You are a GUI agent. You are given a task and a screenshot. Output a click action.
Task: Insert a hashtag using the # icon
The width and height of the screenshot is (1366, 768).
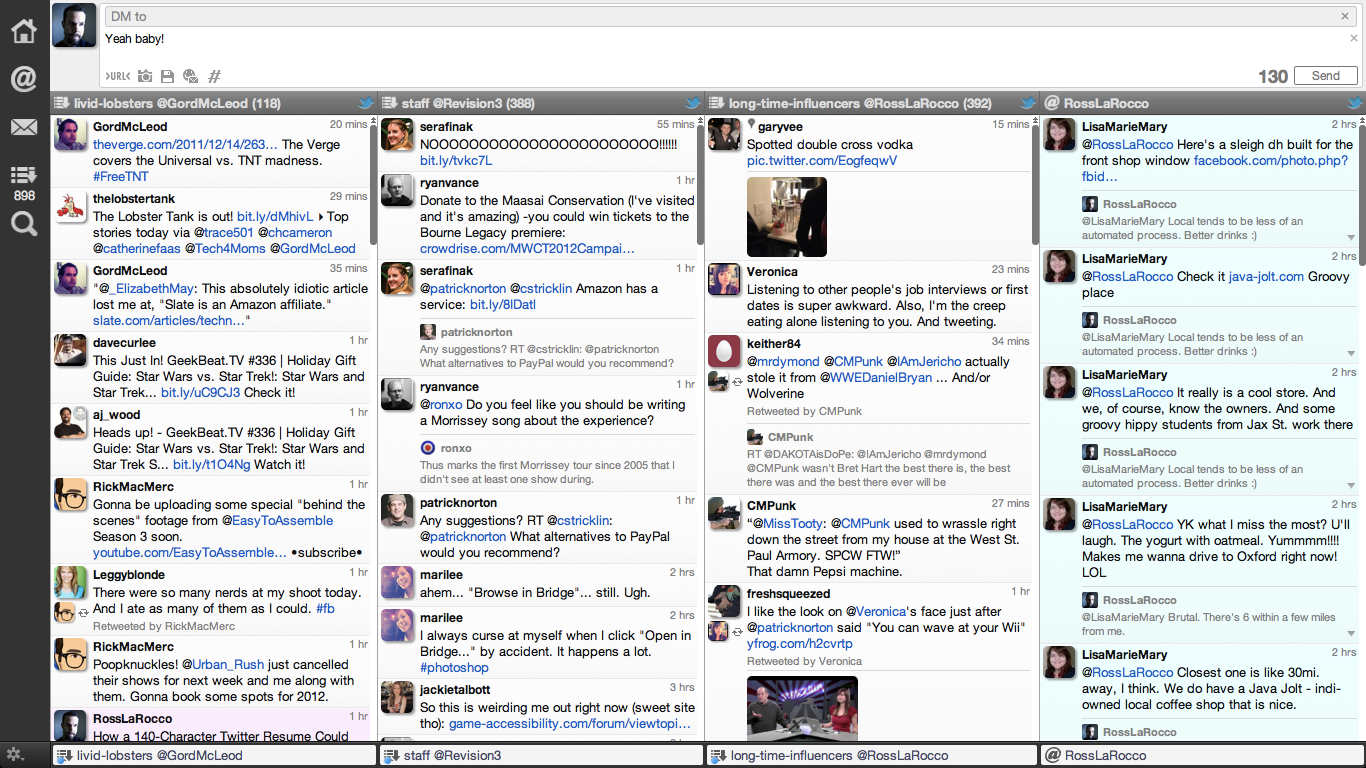(214, 76)
